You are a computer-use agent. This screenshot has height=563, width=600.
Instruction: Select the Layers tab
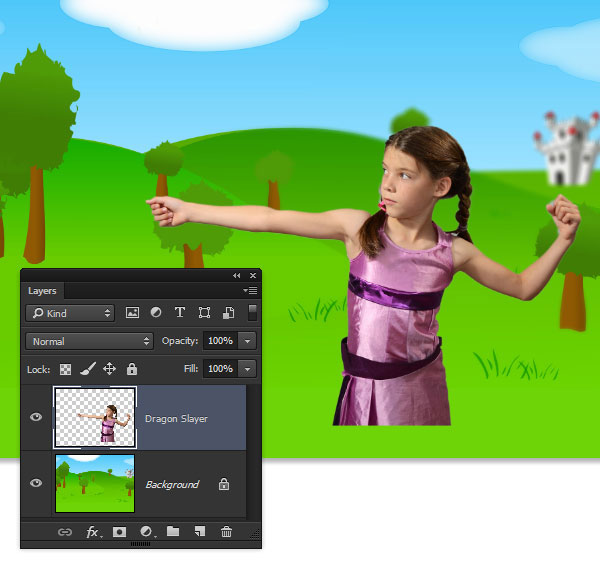point(42,291)
